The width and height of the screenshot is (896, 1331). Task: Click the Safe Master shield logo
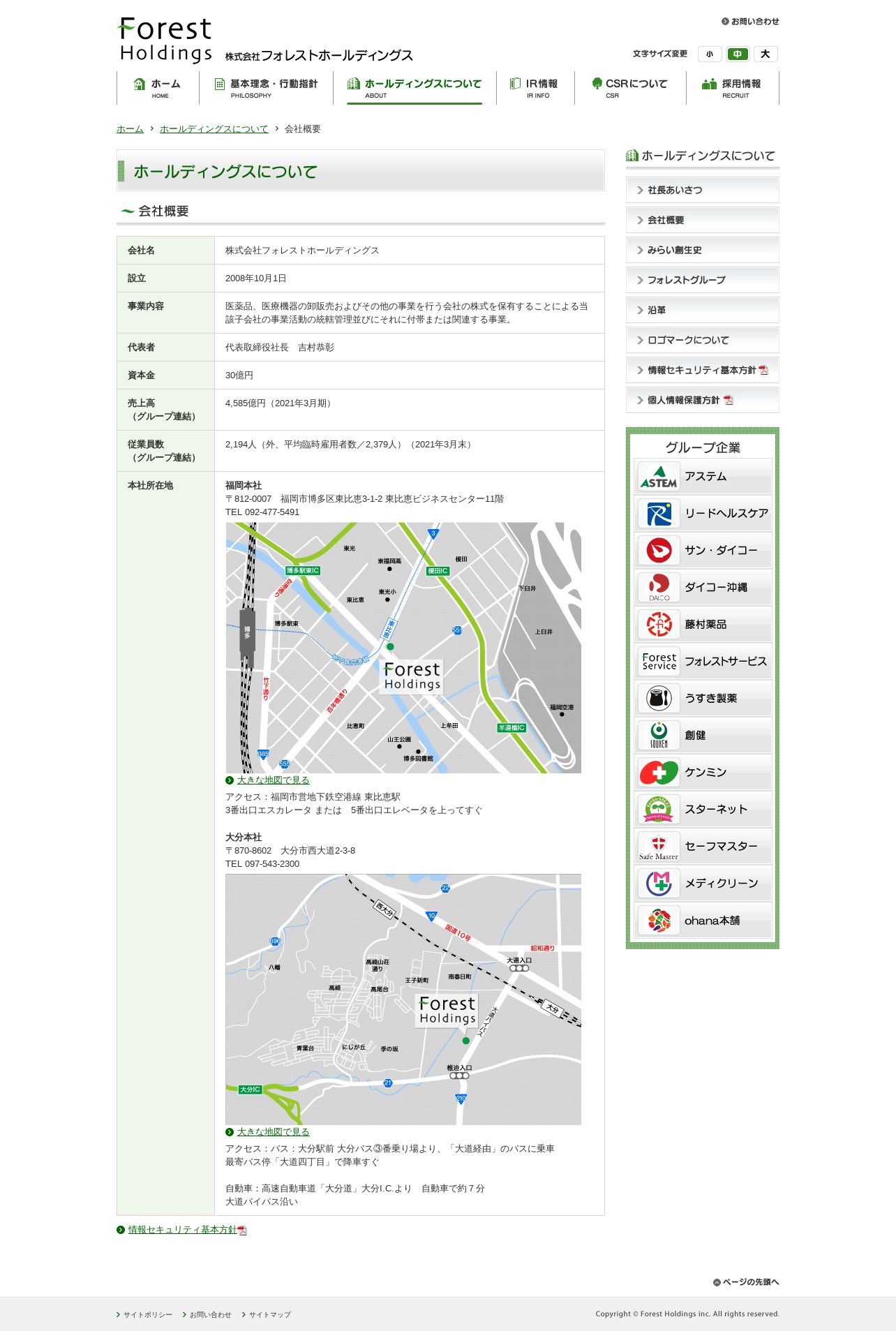point(659,847)
